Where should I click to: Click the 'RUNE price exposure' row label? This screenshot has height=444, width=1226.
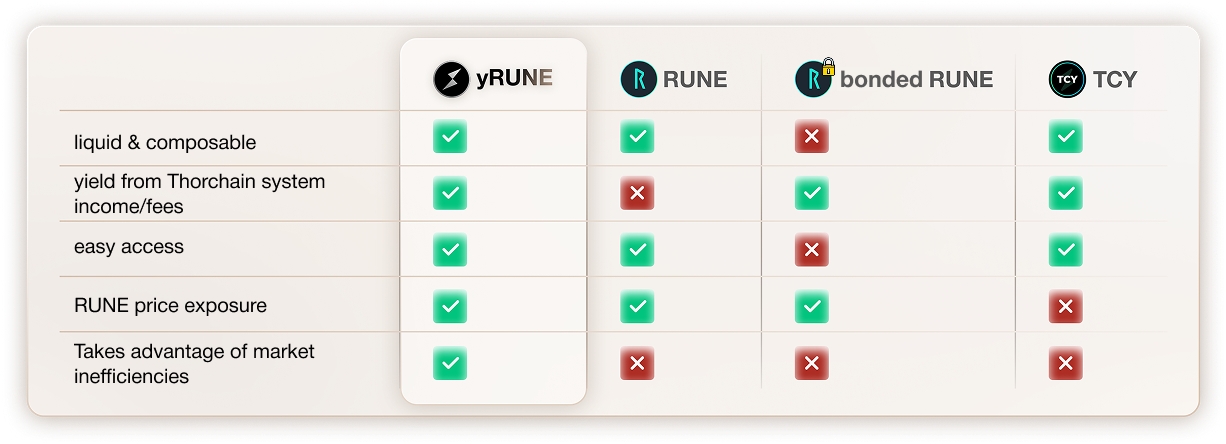coord(170,305)
